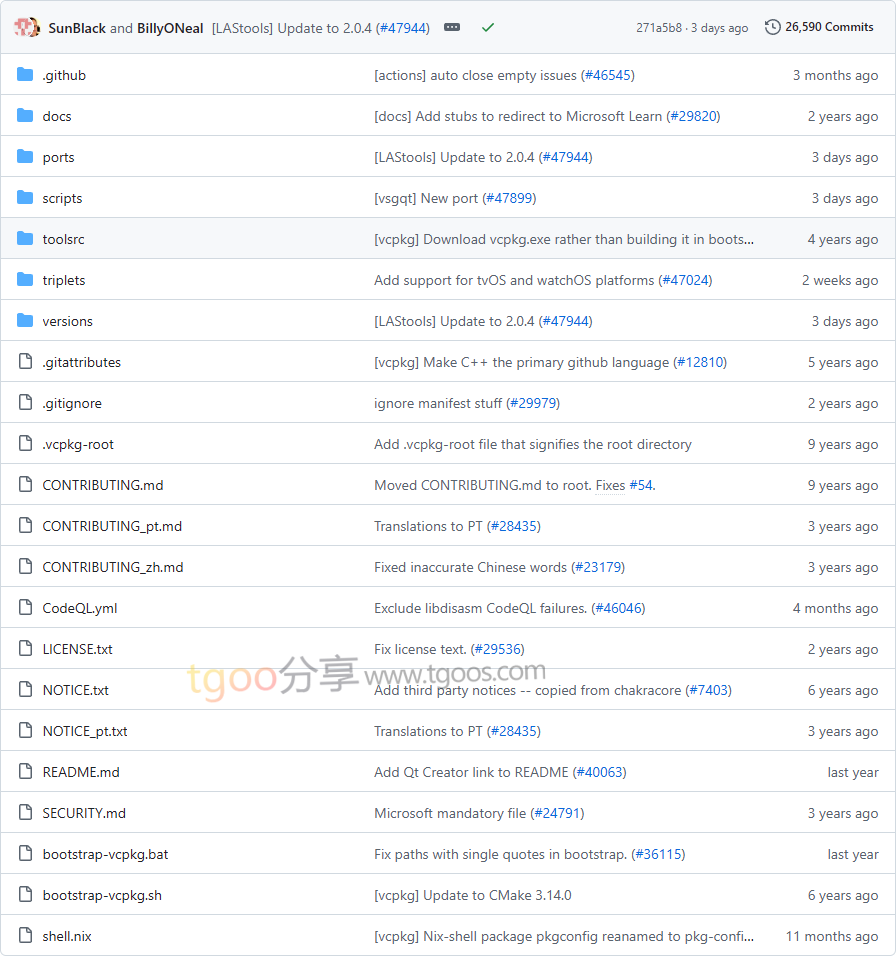View all 26,590 Commits

[x=829, y=27]
